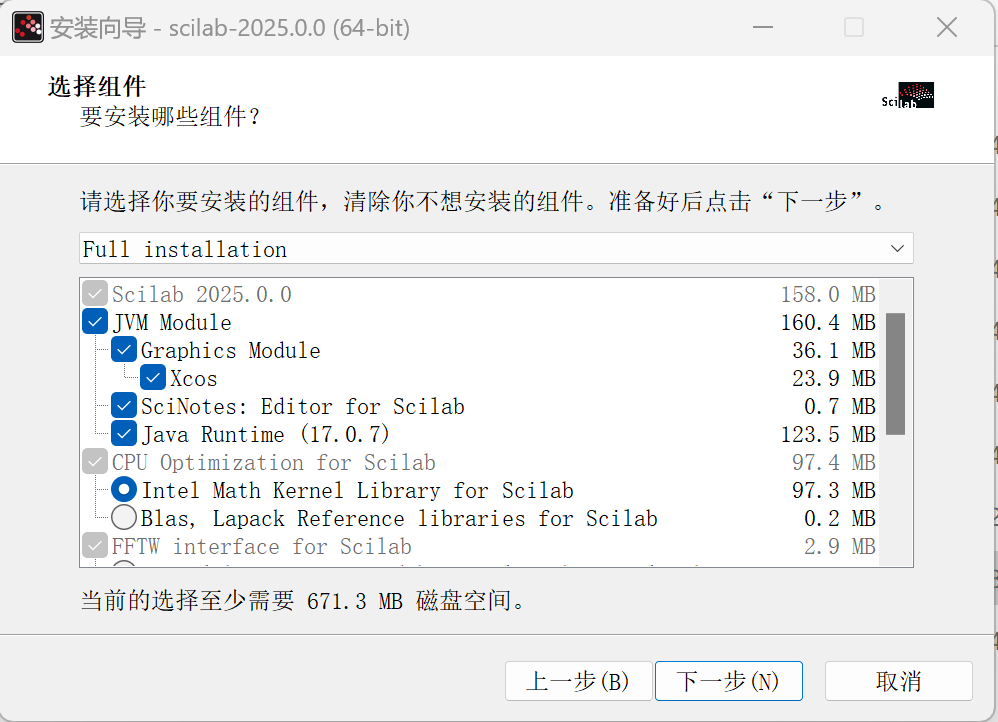Screen dimensions: 998x722
Task: Uncheck the JVM Module component
Action: (94, 321)
